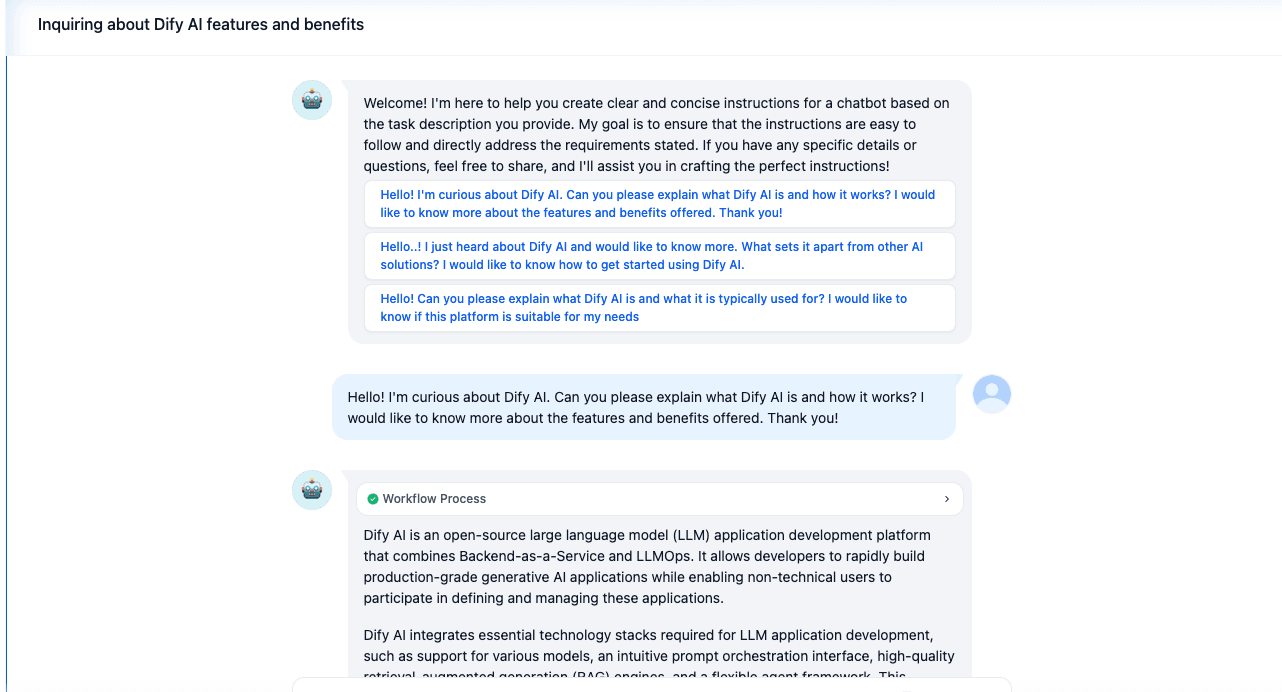Click the robot avatar next to the workflow answer

(x=311, y=490)
